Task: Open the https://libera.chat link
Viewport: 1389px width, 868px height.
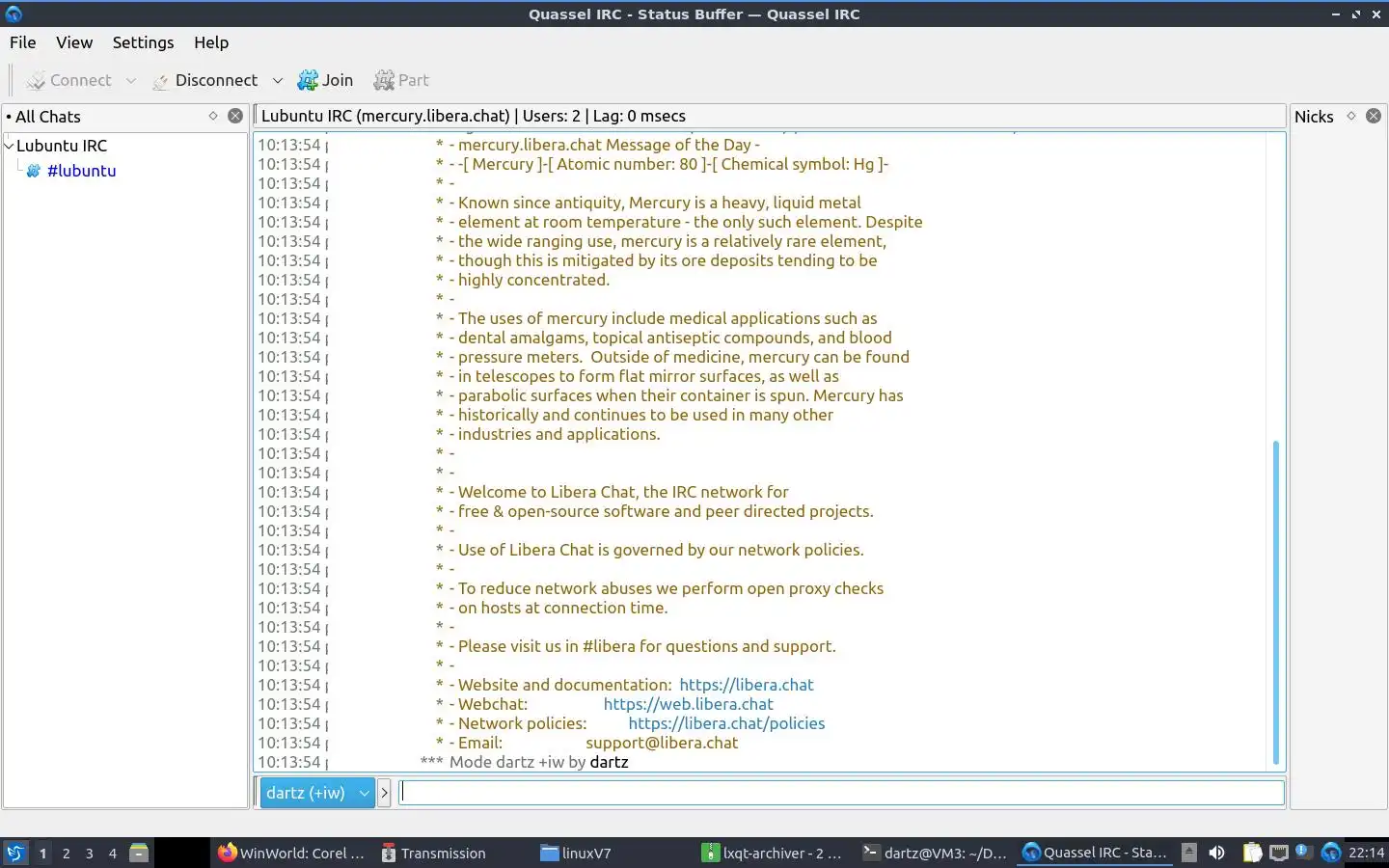Action: pos(747,685)
